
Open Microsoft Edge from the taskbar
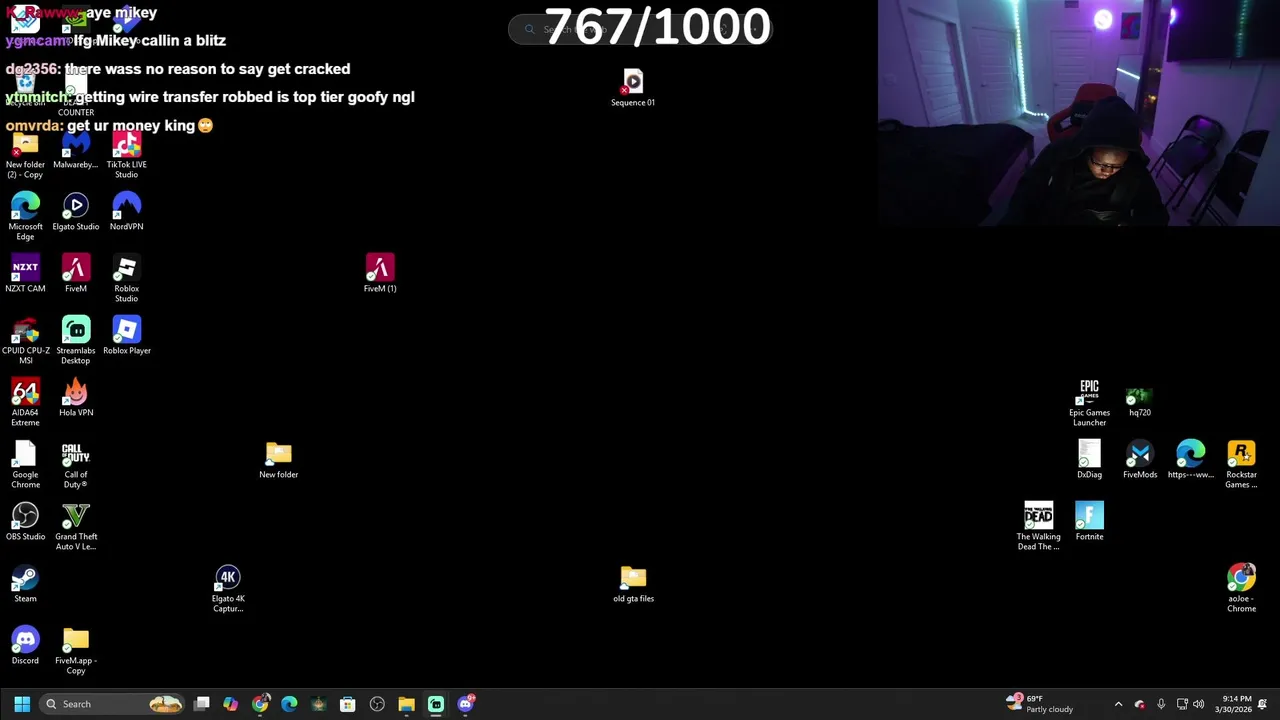[x=289, y=704]
